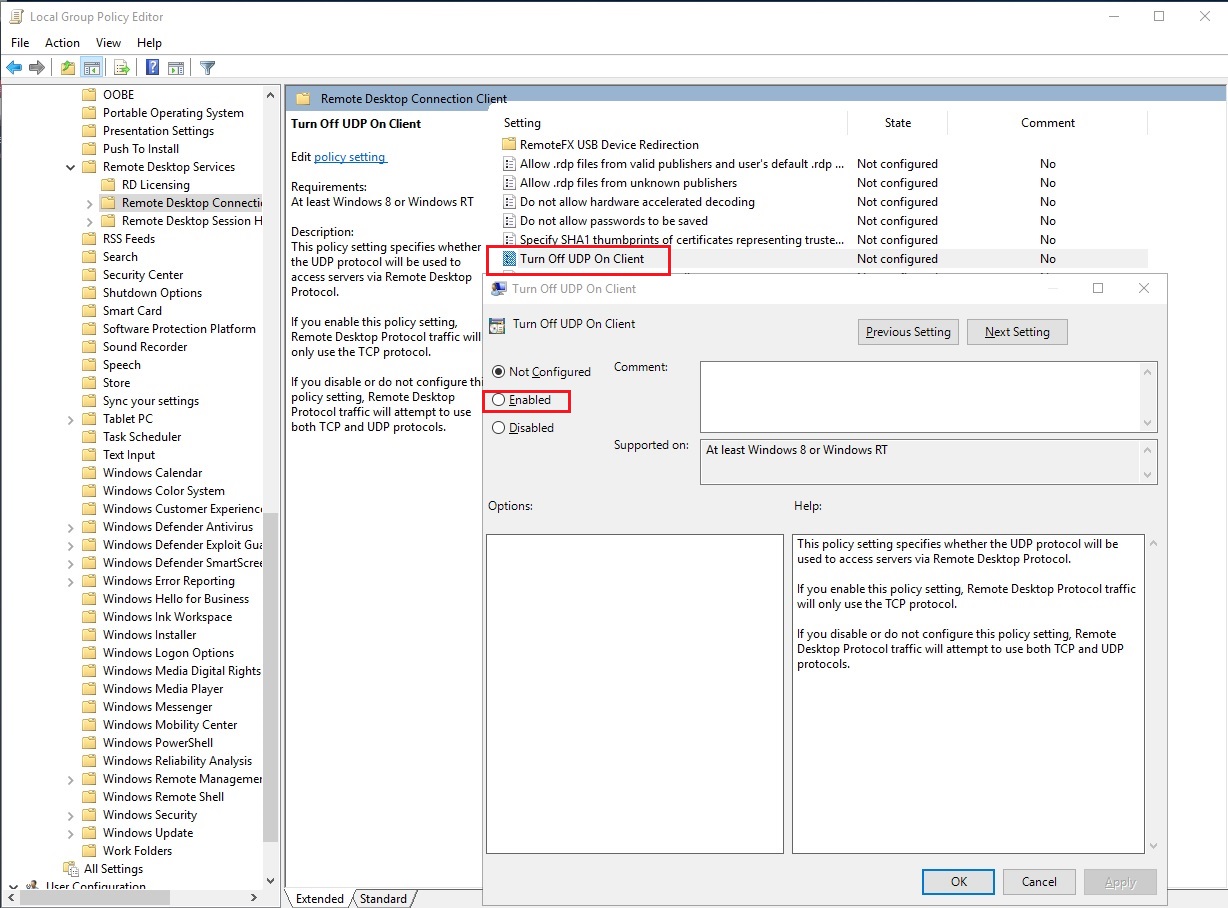Click the State column header
Viewport: 1228px width, 908px height.
point(897,123)
